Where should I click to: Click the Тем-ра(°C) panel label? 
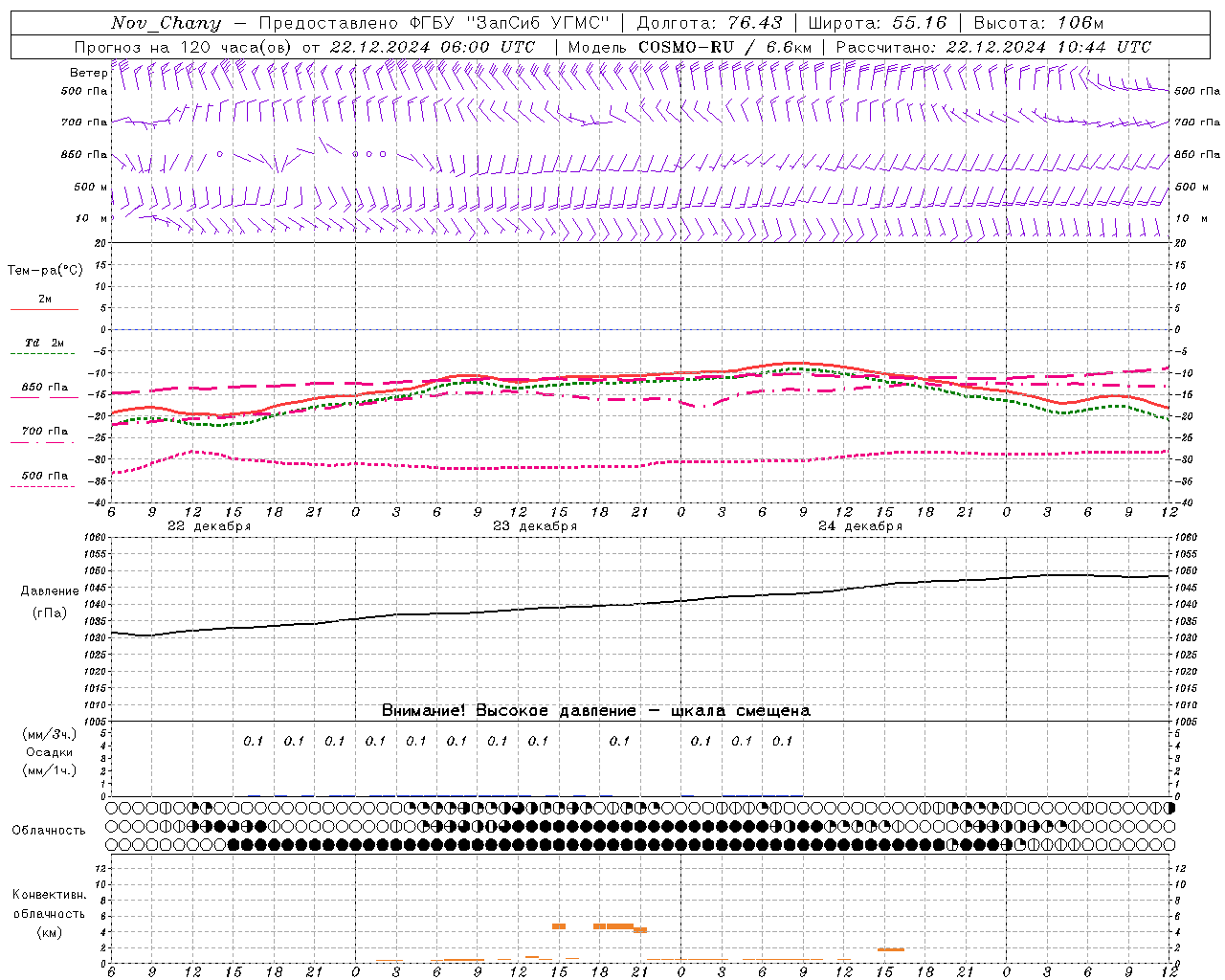click(45, 271)
